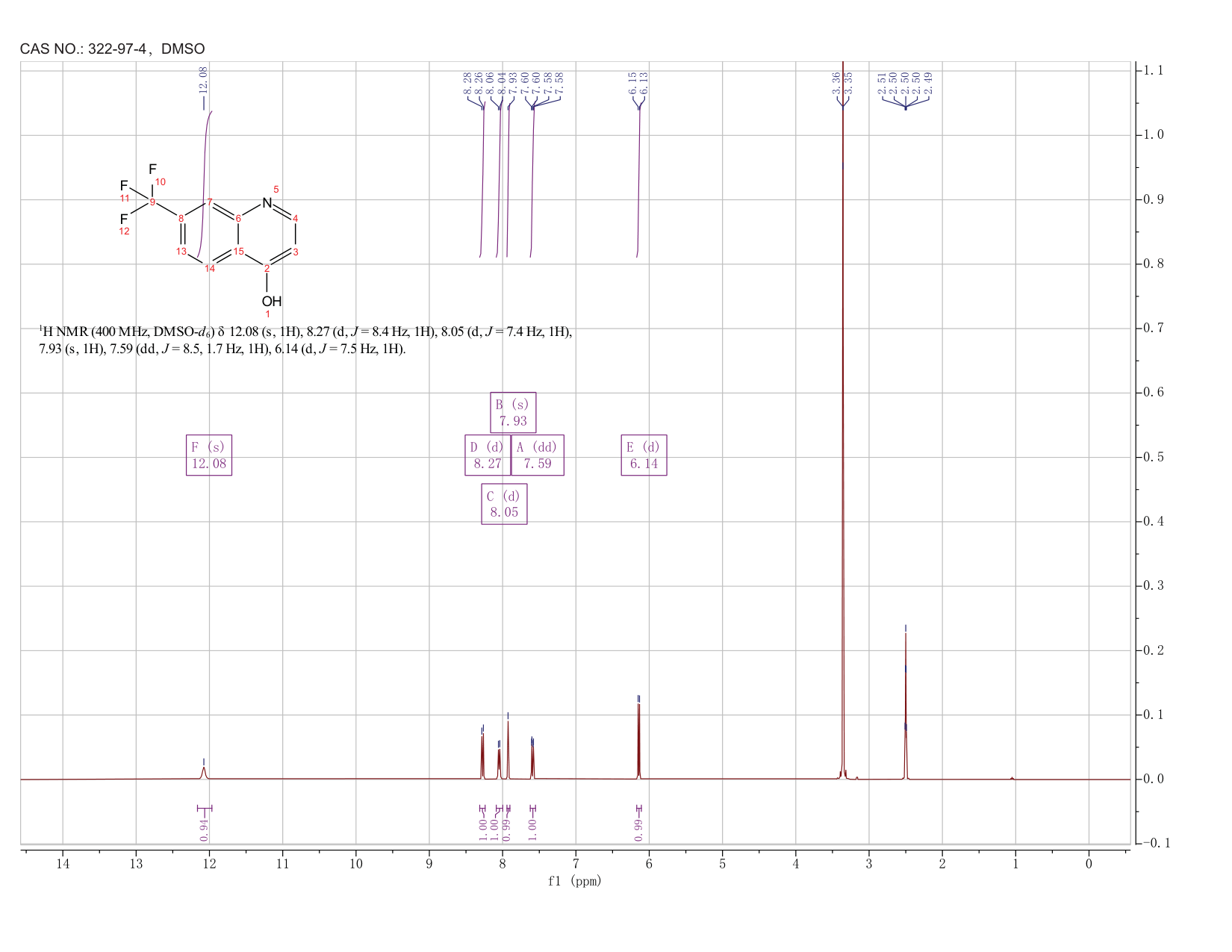Screen dimensions: 1232x952
Task: Click the 8.28 peak label at top
Action: point(467,82)
